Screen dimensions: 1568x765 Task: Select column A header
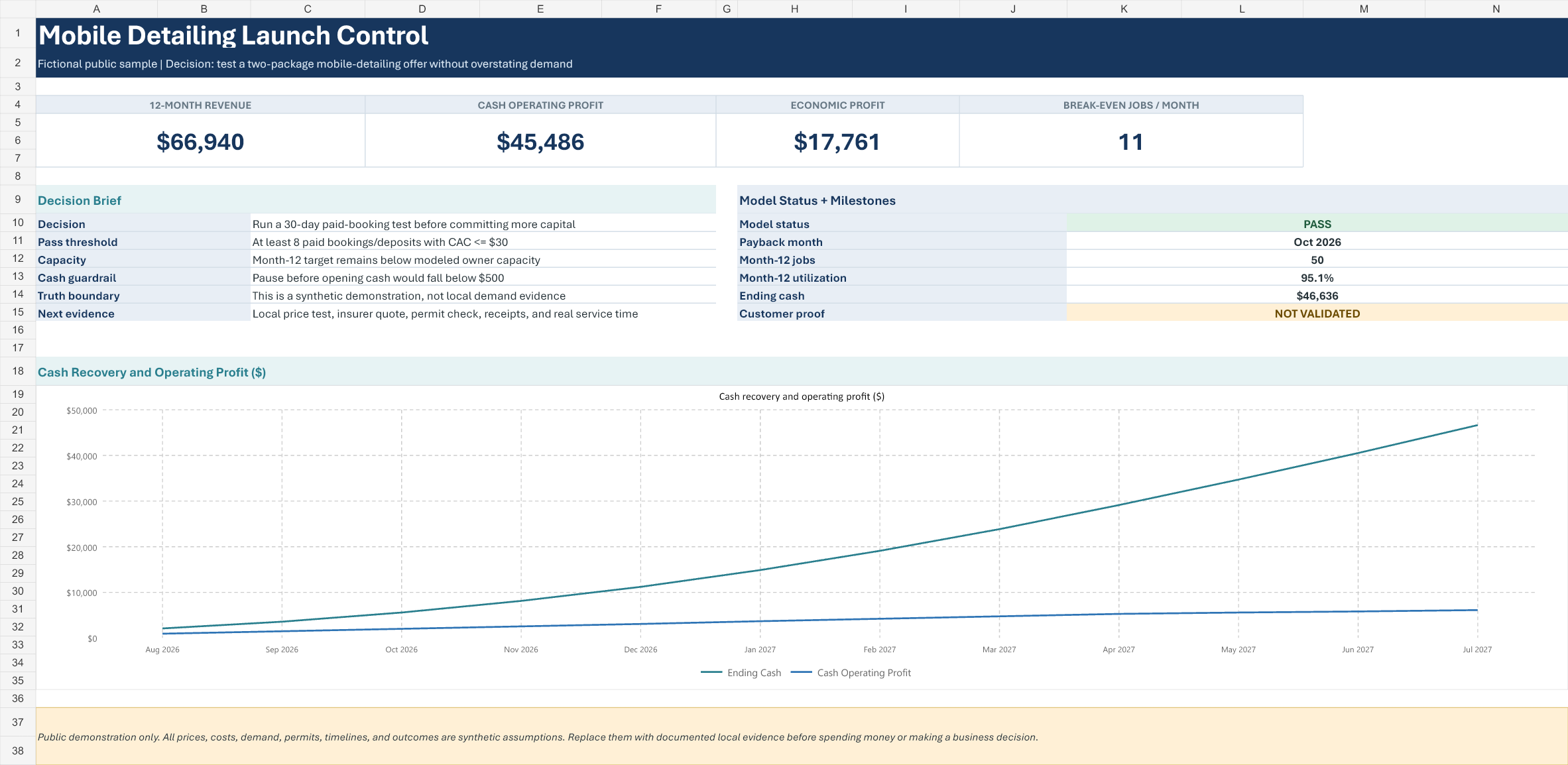tap(97, 9)
